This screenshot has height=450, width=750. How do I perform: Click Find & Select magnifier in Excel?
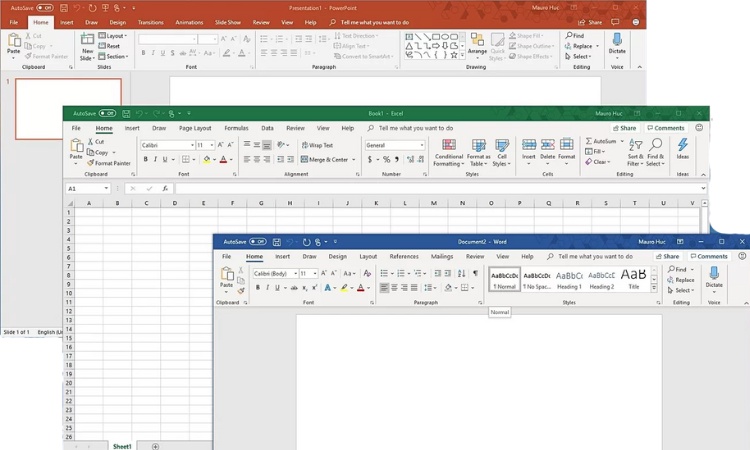(x=655, y=153)
